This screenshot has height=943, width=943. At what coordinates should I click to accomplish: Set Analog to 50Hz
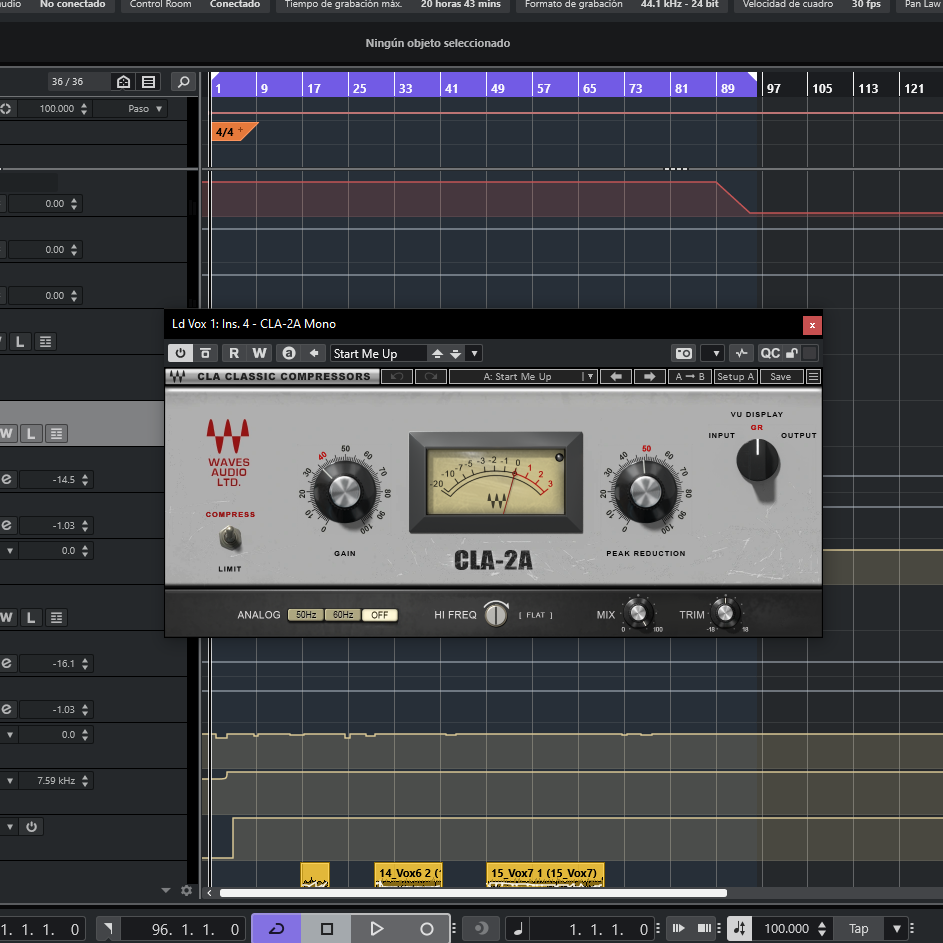[x=306, y=615]
